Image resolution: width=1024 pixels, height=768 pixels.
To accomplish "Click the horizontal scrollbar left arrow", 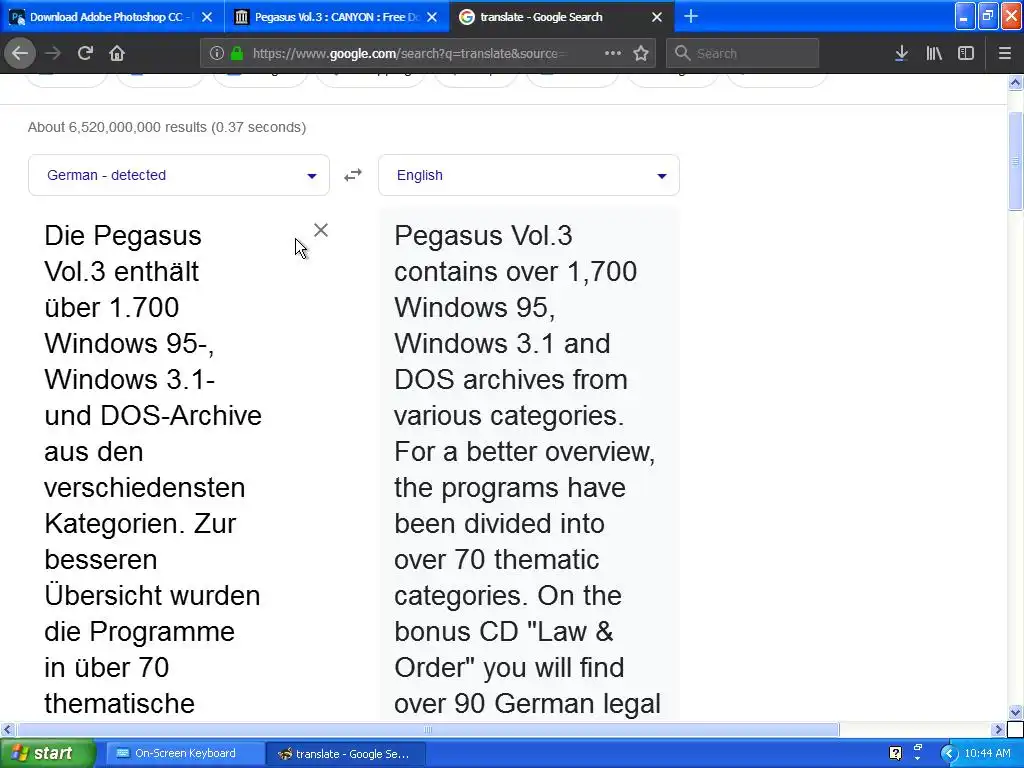I will pos(7,729).
